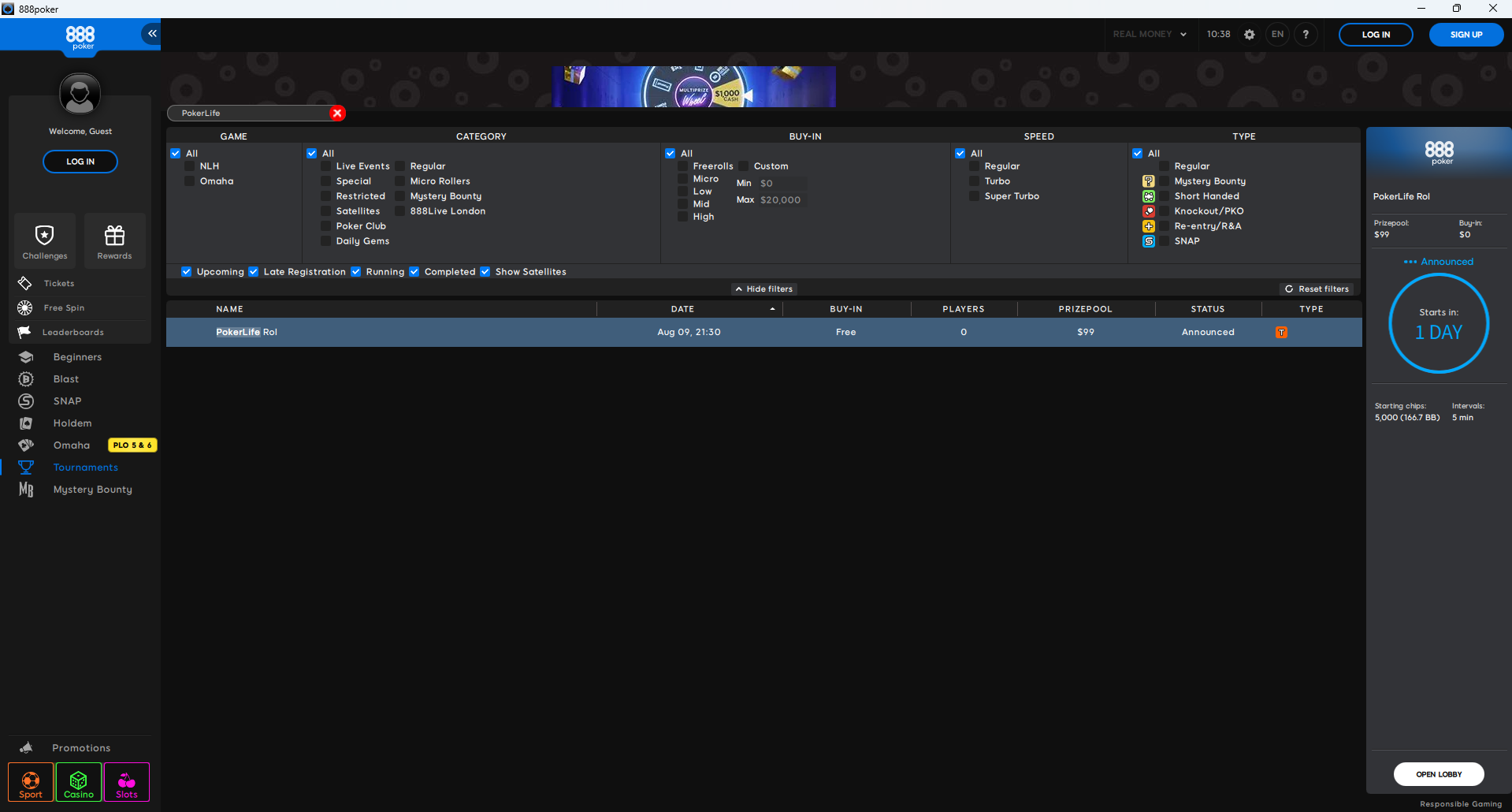Click Max buy-in field
1512x812 pixels.
(782, 200)
